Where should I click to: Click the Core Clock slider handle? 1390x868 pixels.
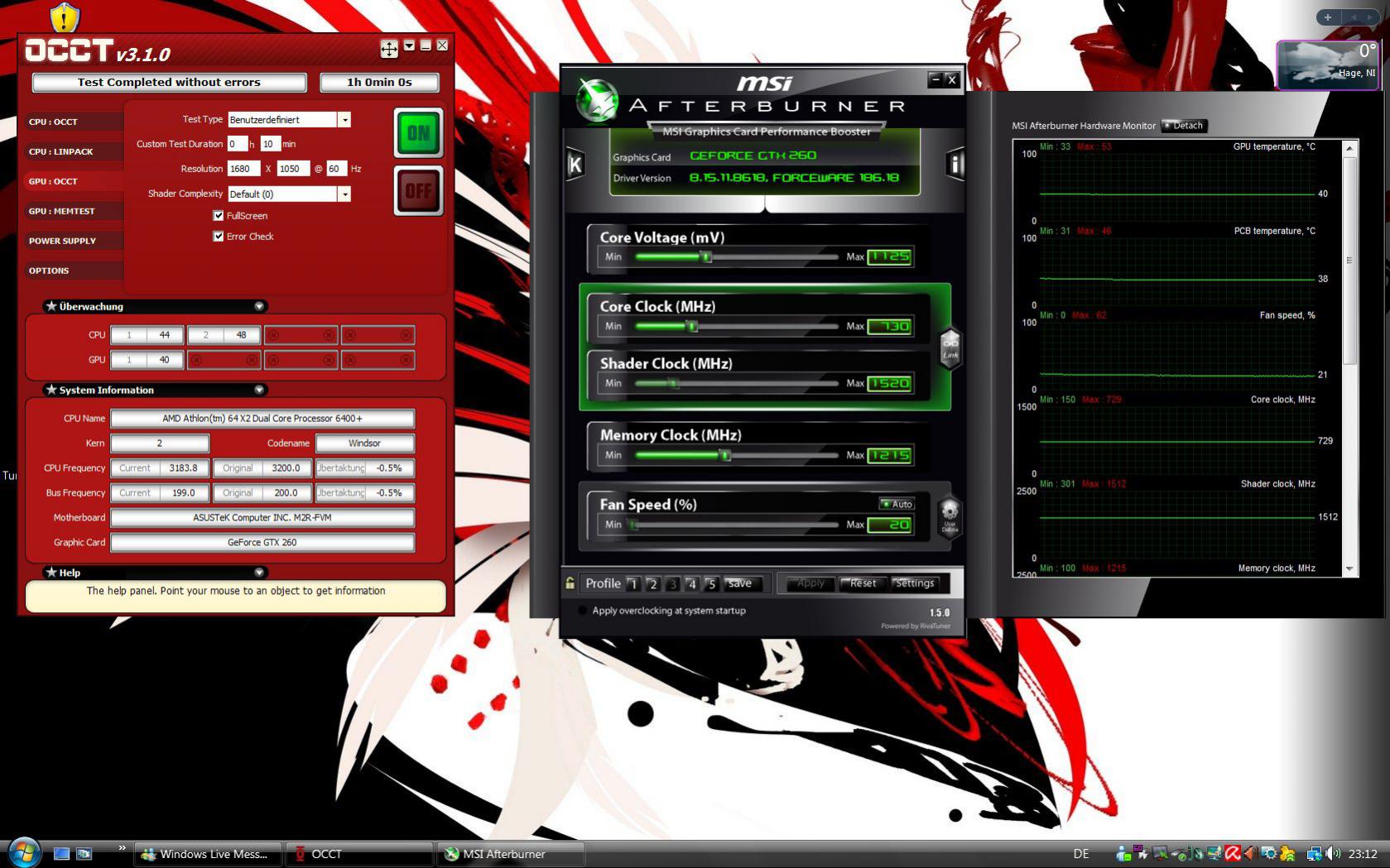coord(692,327)
